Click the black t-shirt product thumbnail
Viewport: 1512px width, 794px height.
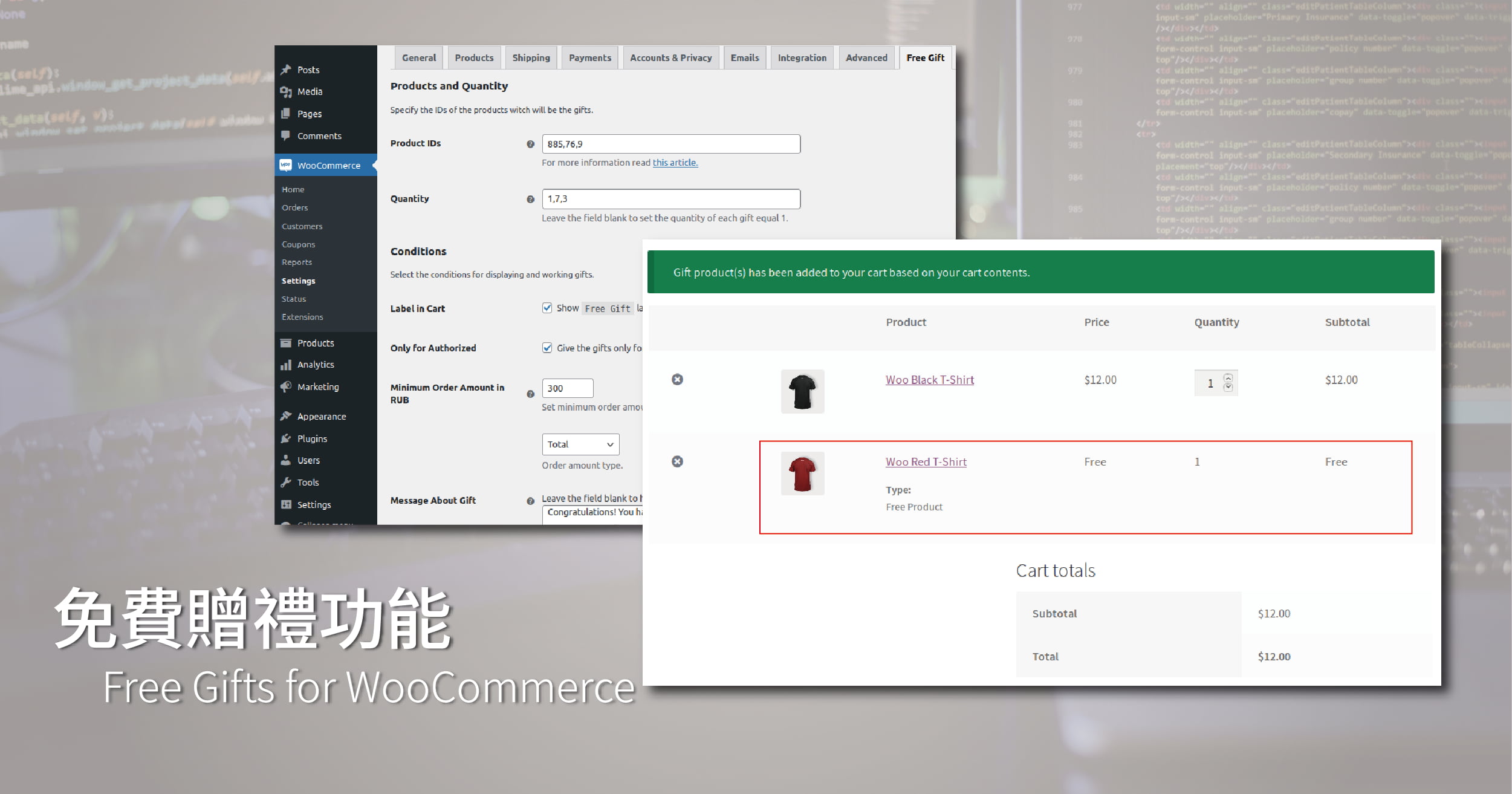pyautogui.click(x=802, y=391)
